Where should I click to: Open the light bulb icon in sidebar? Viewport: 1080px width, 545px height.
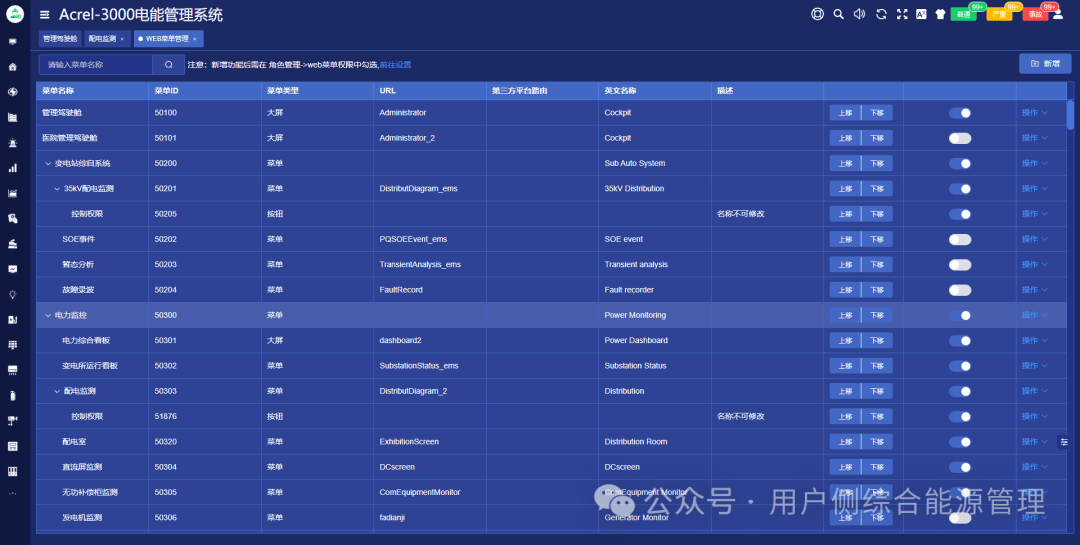12,294
